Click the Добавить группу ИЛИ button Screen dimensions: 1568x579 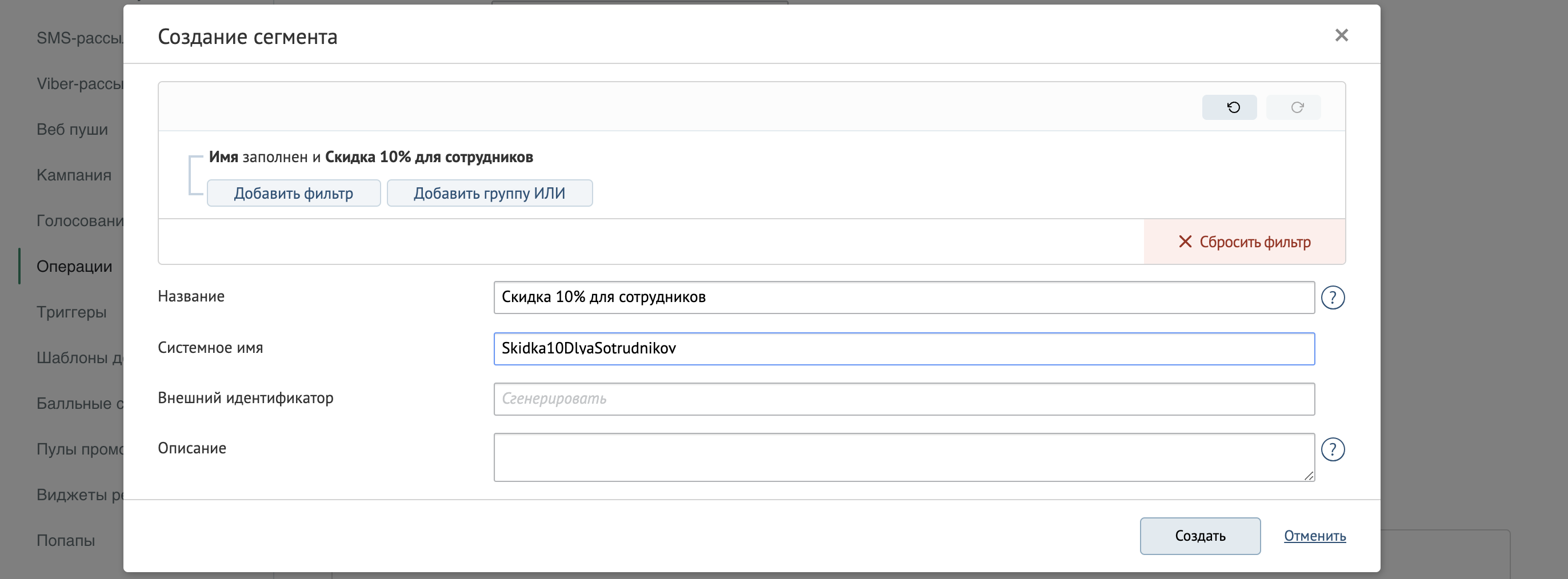coord(490,193)
